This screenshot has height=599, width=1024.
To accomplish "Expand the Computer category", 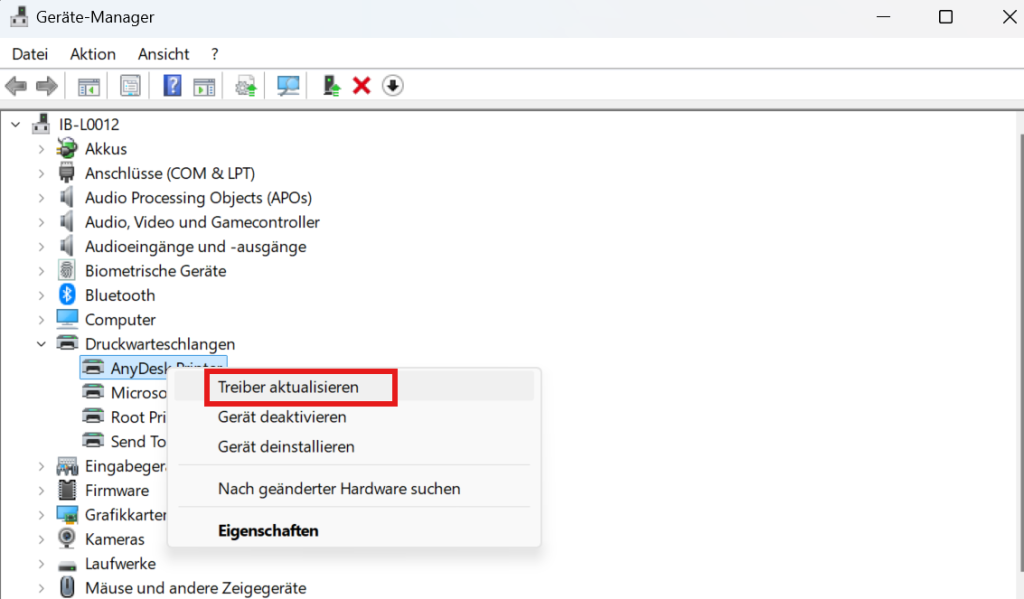I will 41,319.
